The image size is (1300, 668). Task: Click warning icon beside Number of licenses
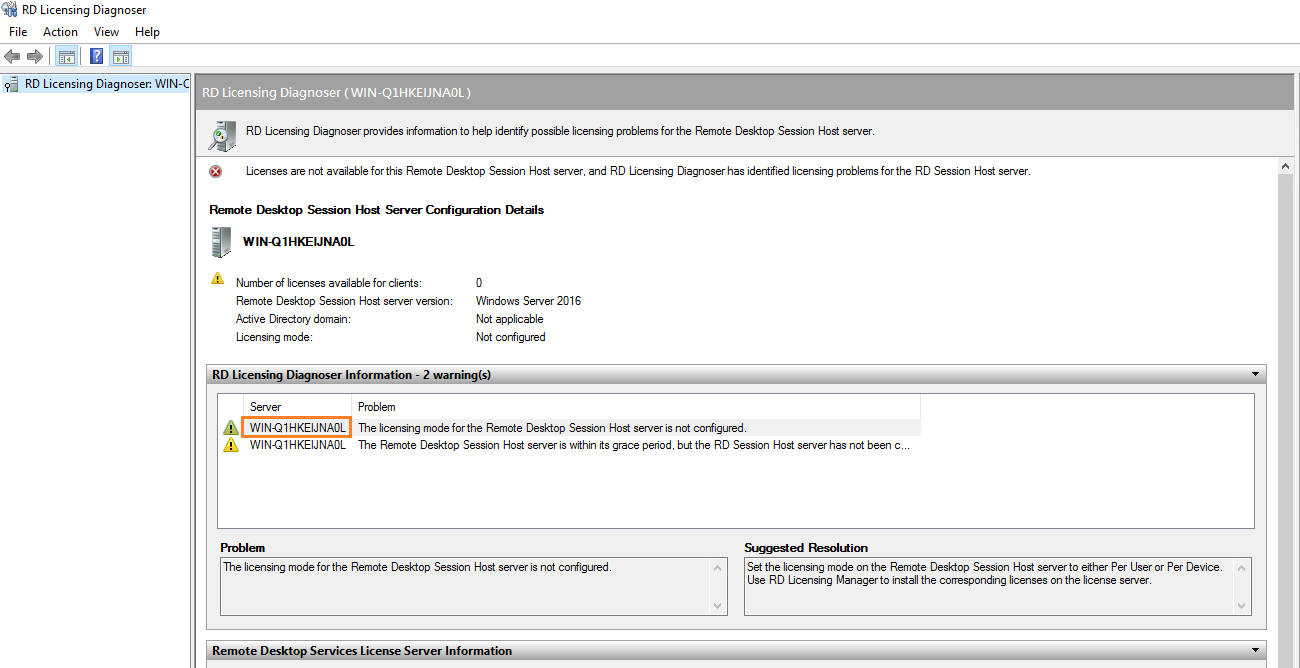pyautogui.click(x=217, y=279)
